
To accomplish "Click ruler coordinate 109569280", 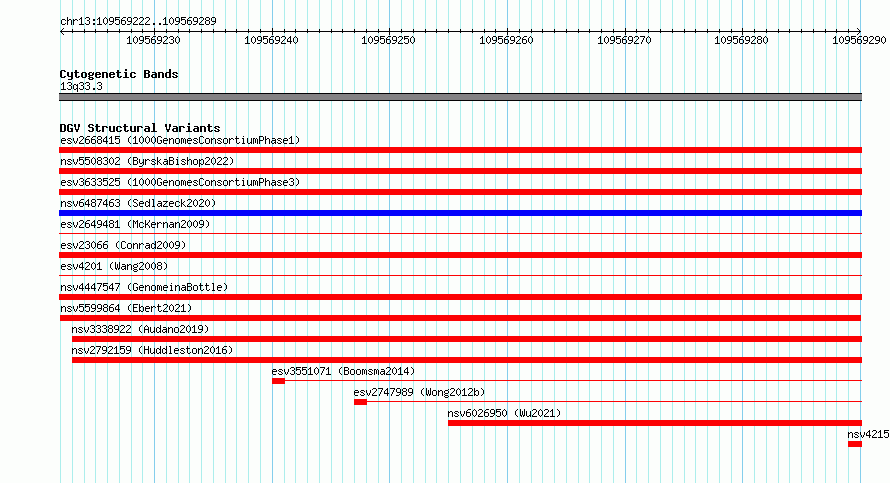I will [x=741, y=40].
